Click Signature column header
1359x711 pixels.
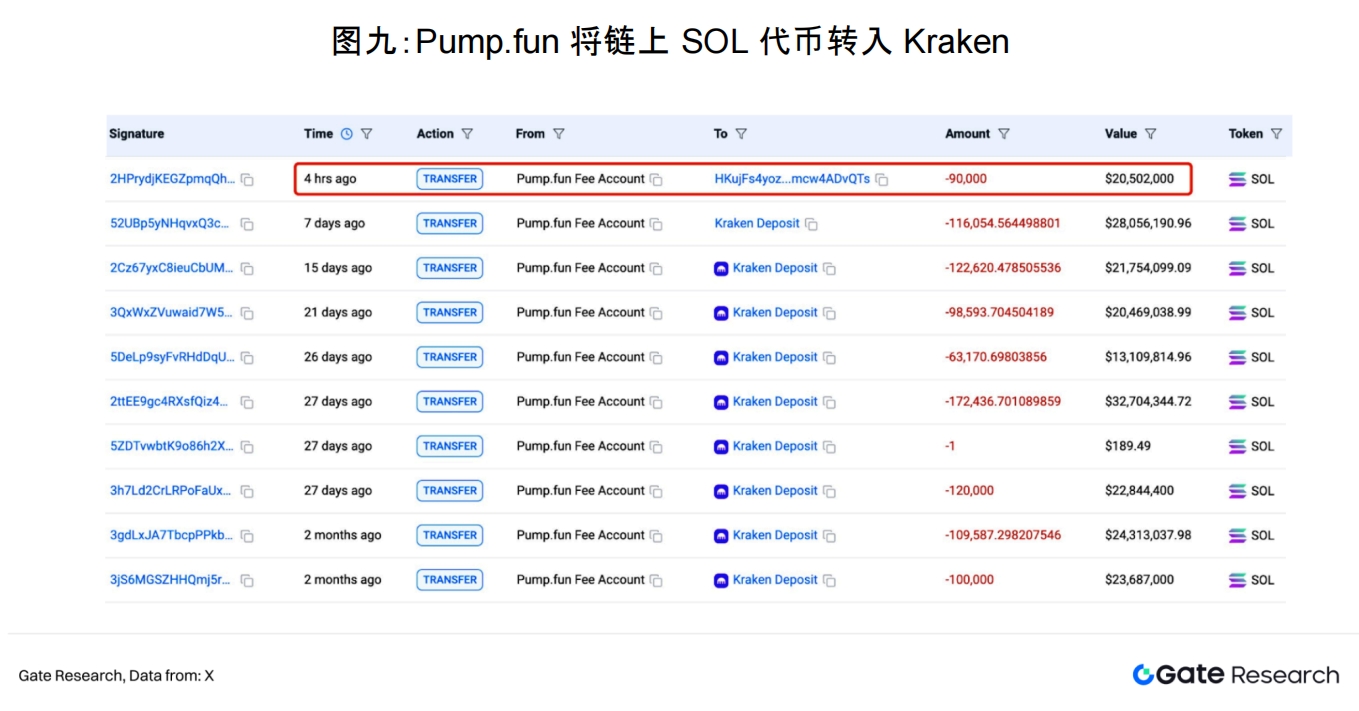click(136, 134)
